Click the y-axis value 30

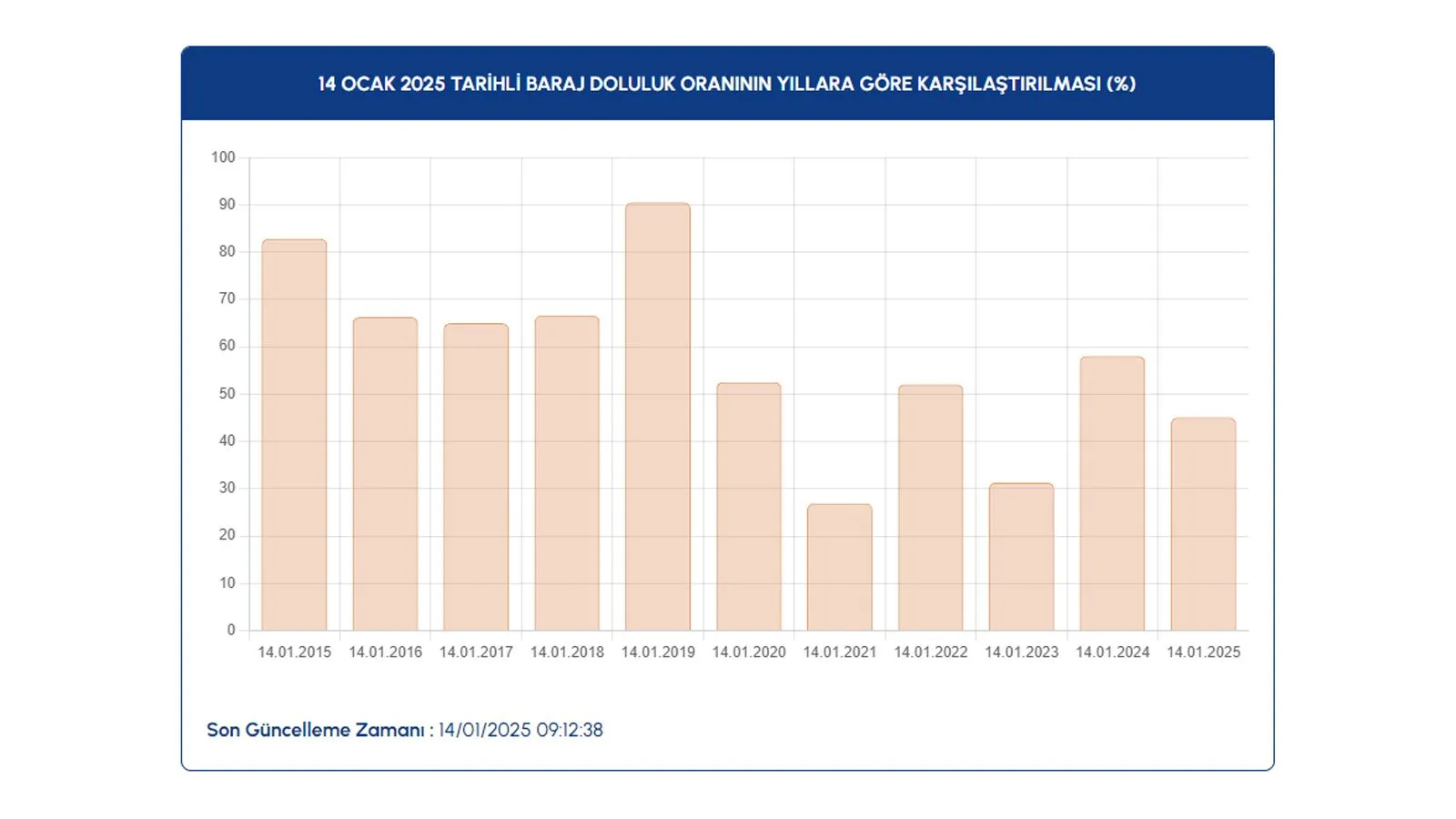click(227, 488)
